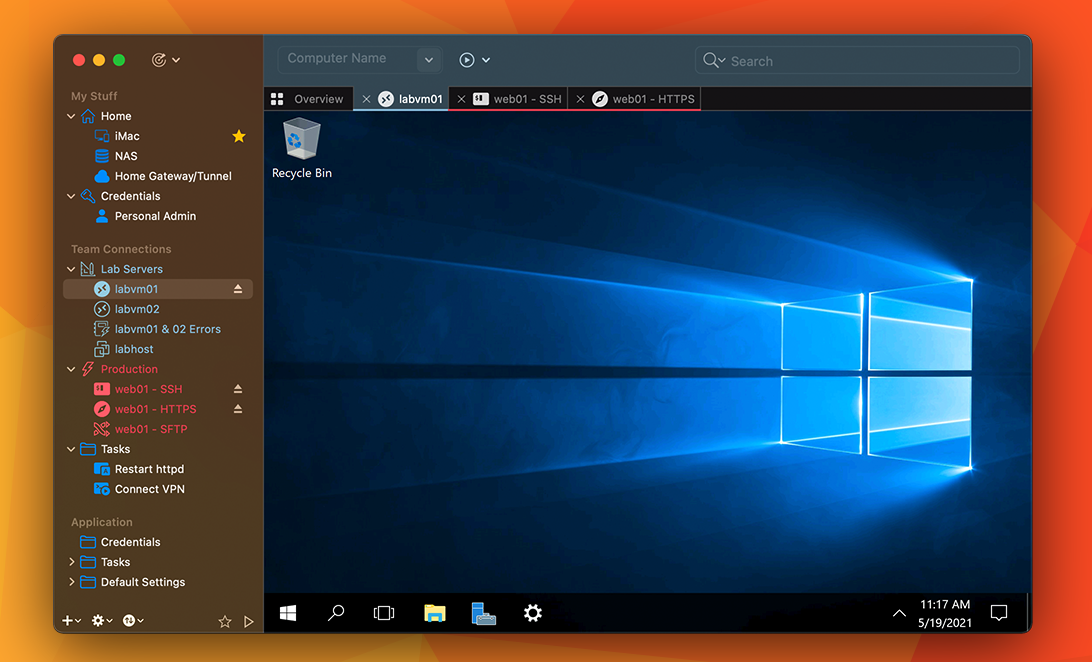Disconnect web01 - SSH with eject icon

pyautogui.click(x=238, y=389)
